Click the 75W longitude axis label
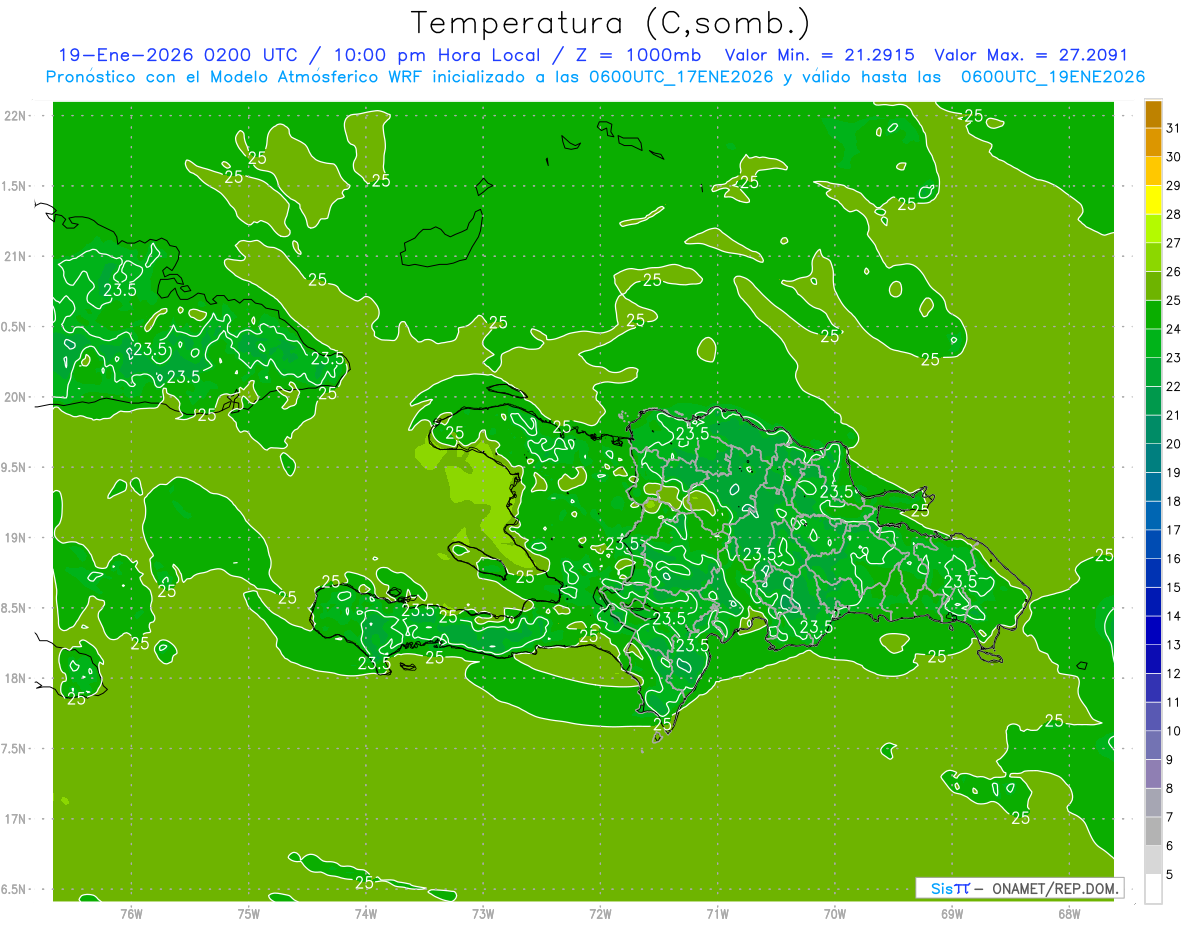Screen dimensions: 1200x927 249,914
